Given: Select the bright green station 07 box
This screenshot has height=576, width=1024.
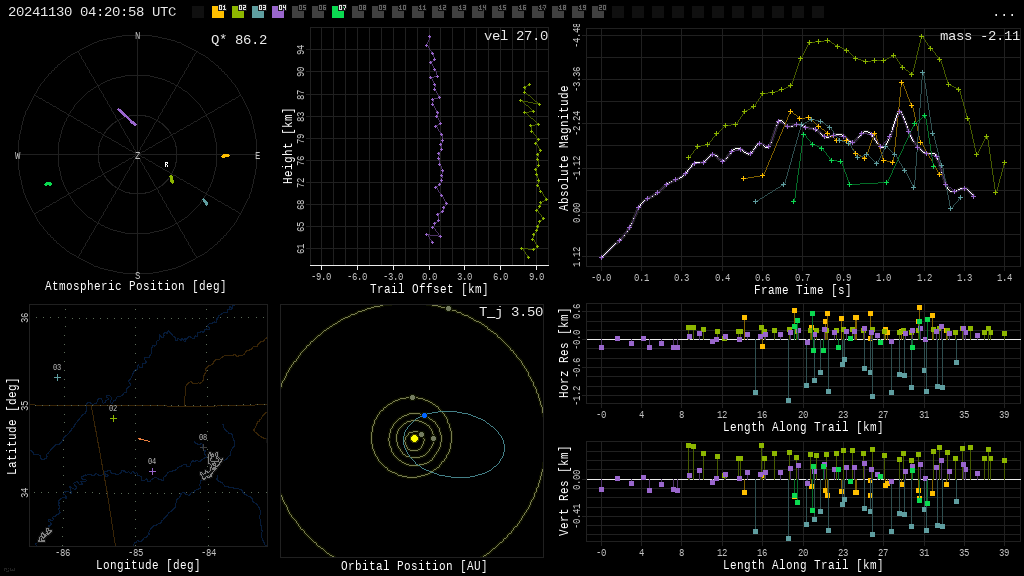Looking at the screenshot, I should pyautogui.click(x=338, y=12).
